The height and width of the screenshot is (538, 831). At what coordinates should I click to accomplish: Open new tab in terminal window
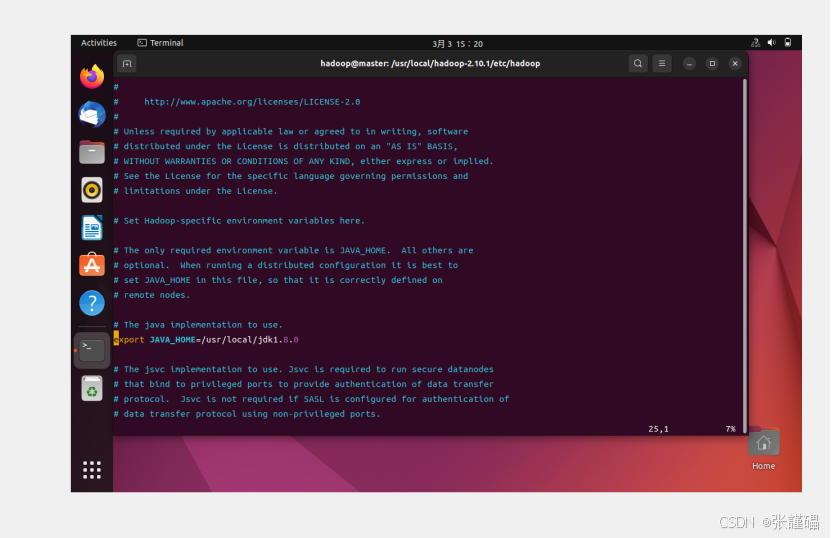(127, 64)
